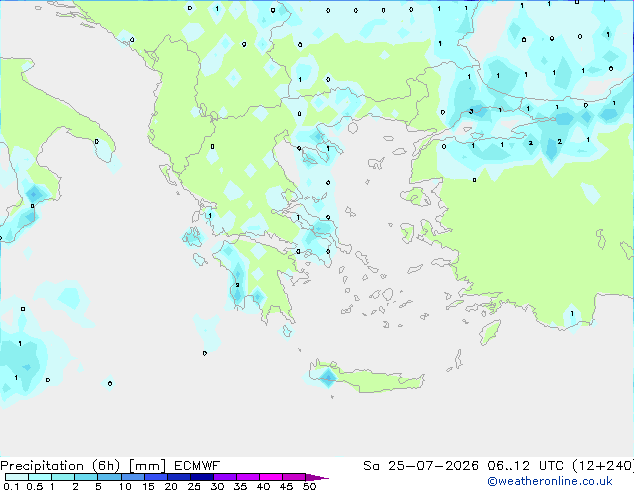Pick the 40–45 mm legend swatch
Screen dimensions: 634x490
coord(271,477)
